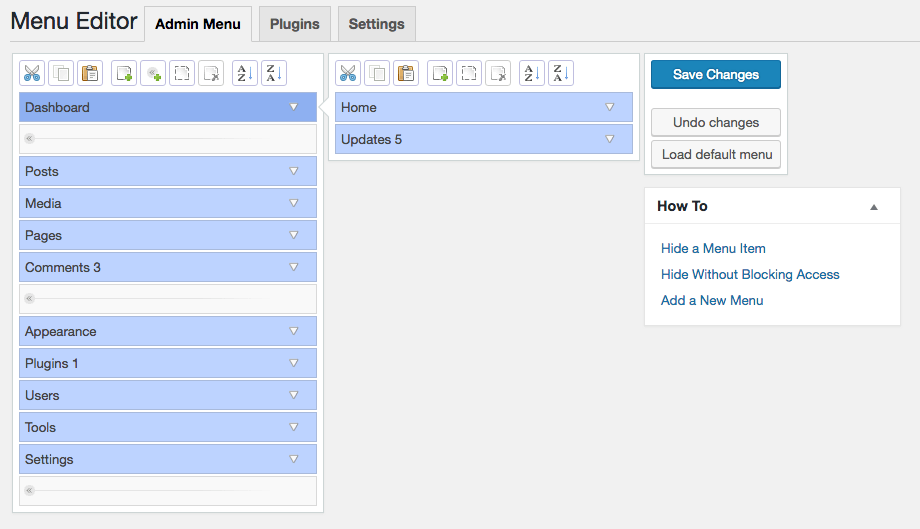Open the Add a New Menu link
The height and width of the screenshot is (529, 920).
[712, 300]
